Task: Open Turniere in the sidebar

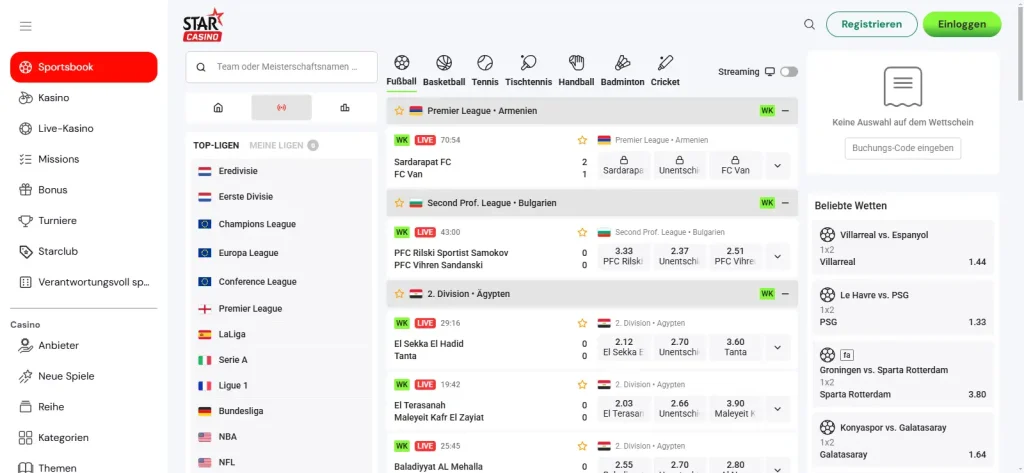Action: 84,221
